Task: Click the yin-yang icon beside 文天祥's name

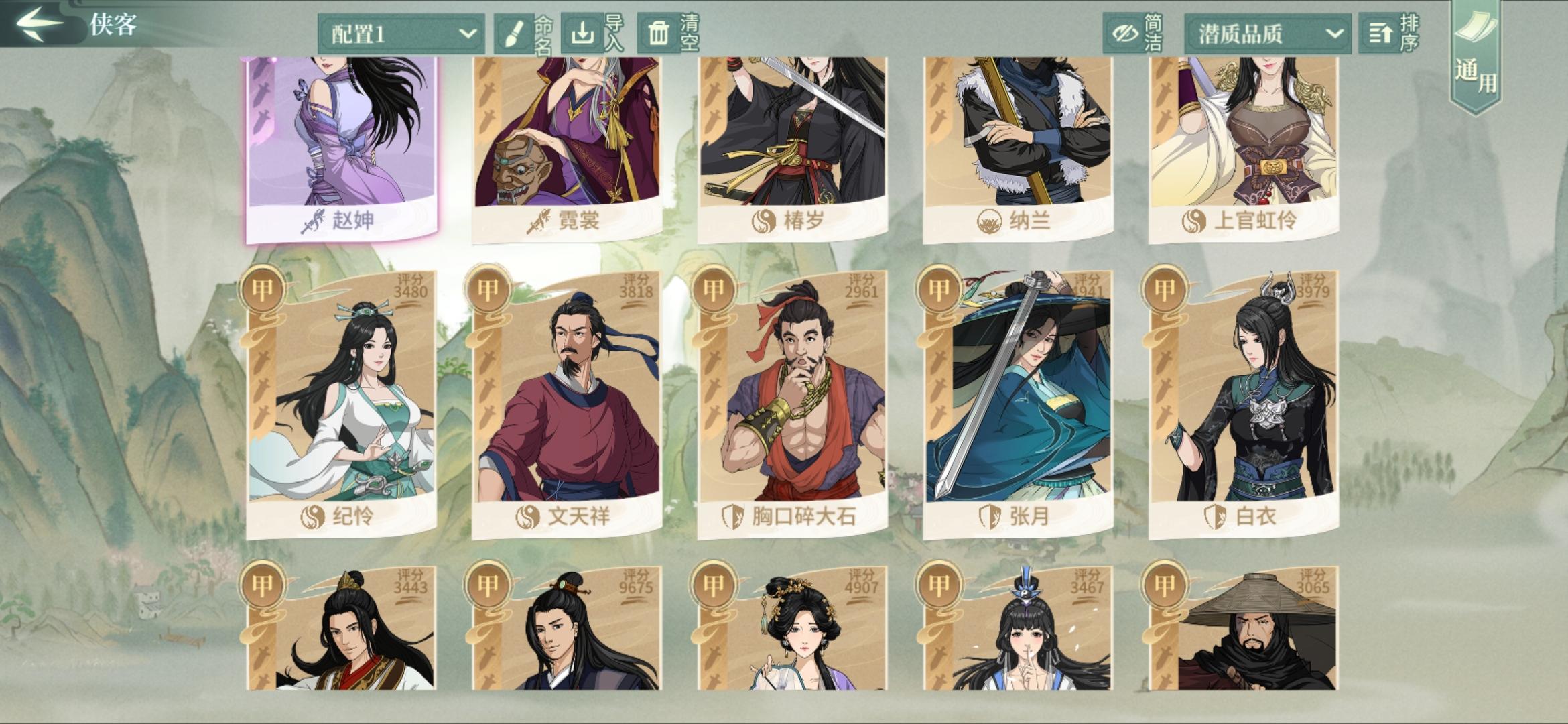Action: [528, 516]
